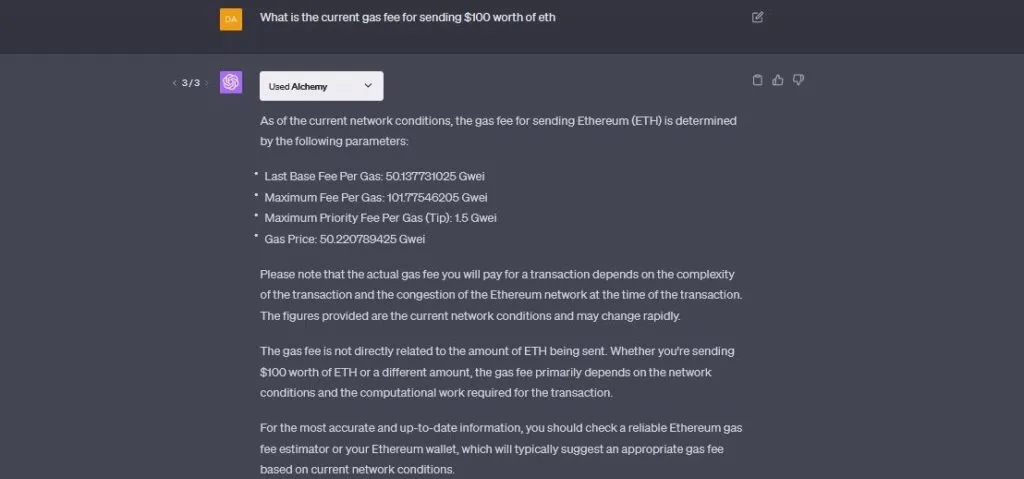Click the edit message pencil icon

point(757,17)
